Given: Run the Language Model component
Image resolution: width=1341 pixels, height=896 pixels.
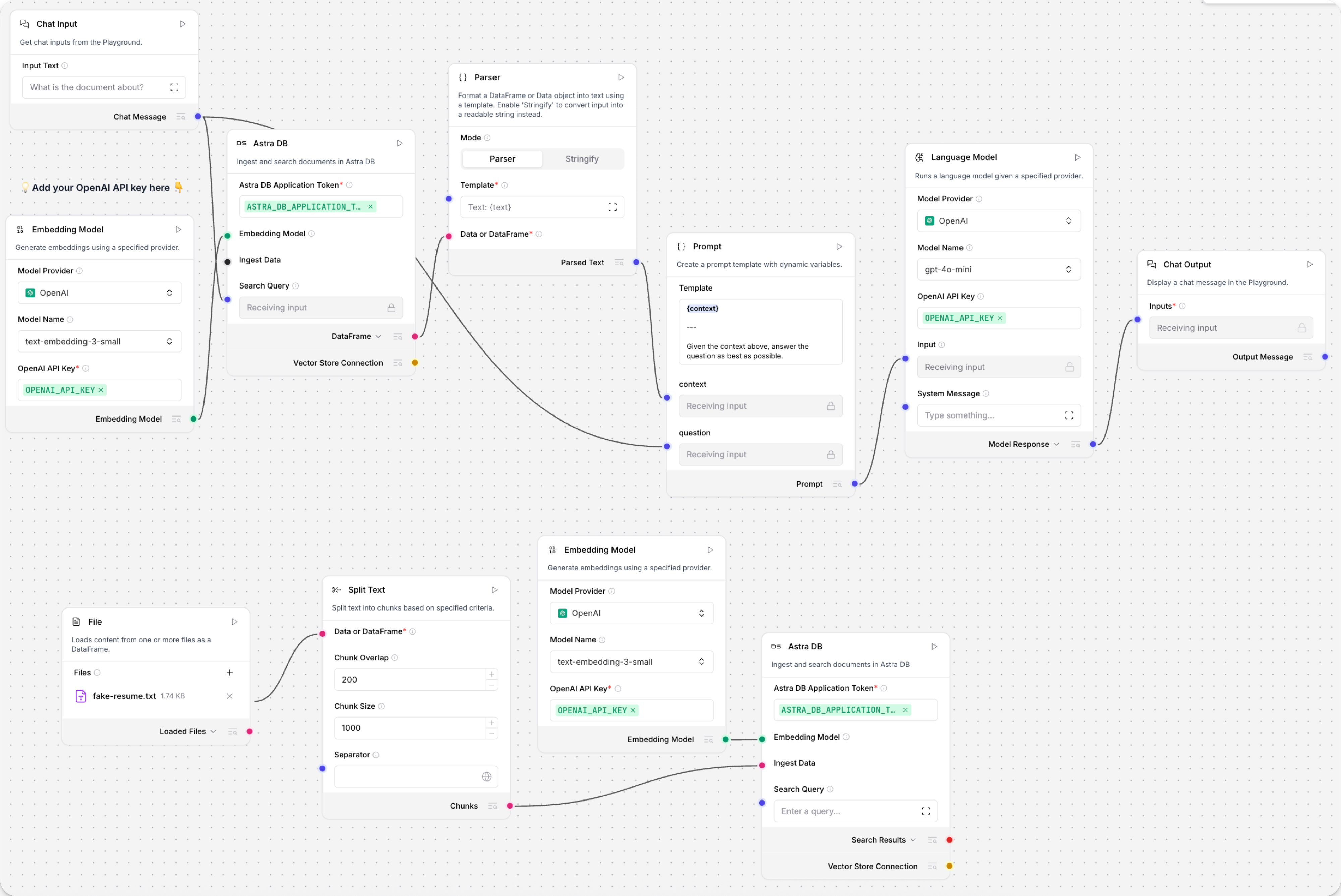Looking at the screenshot, I should pyautogui.click(x=1077, y=157).
